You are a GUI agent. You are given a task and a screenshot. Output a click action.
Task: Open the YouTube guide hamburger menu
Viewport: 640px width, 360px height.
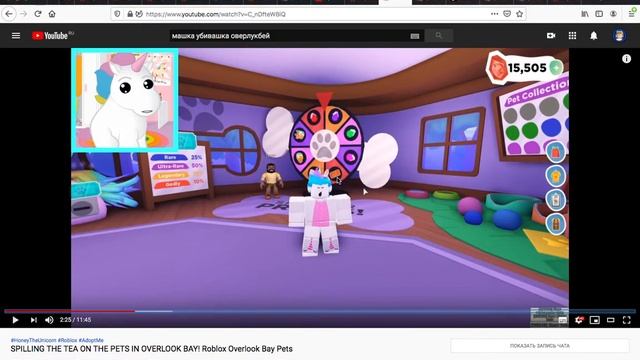16,36
